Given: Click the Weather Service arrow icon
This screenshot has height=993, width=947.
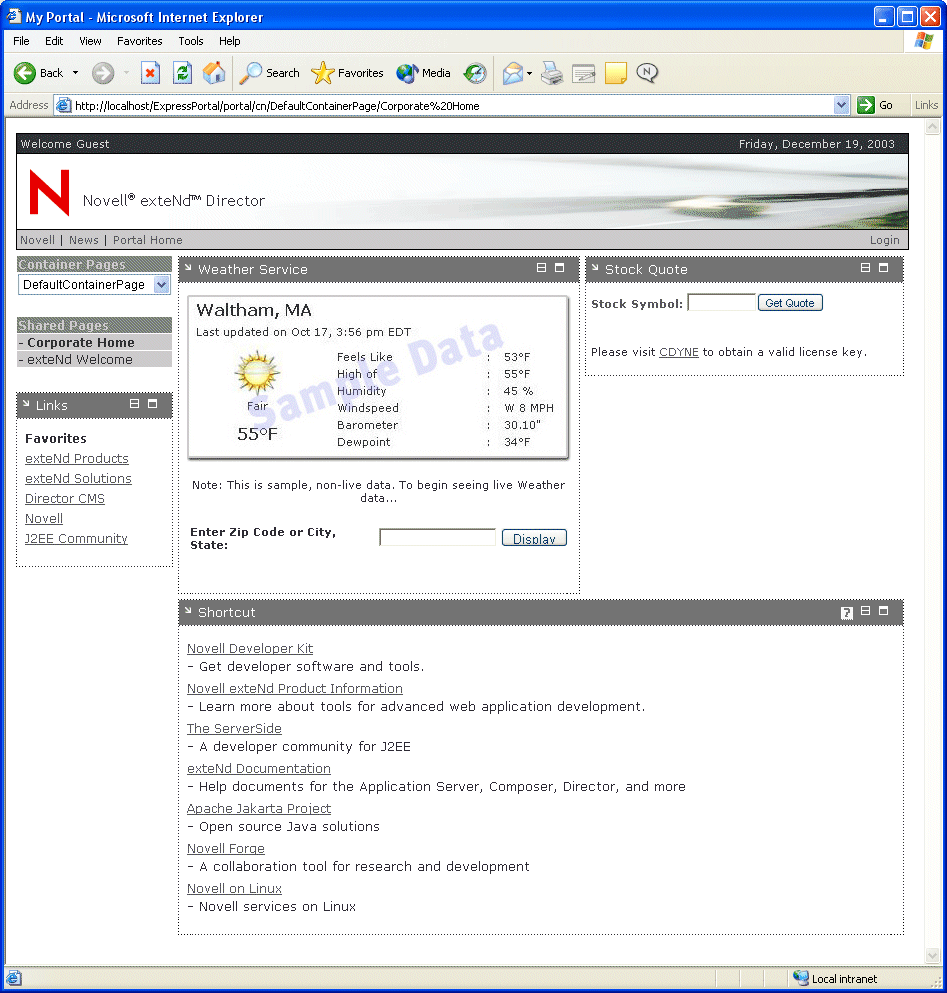Looking at the screenshot, I should (188, 268).
